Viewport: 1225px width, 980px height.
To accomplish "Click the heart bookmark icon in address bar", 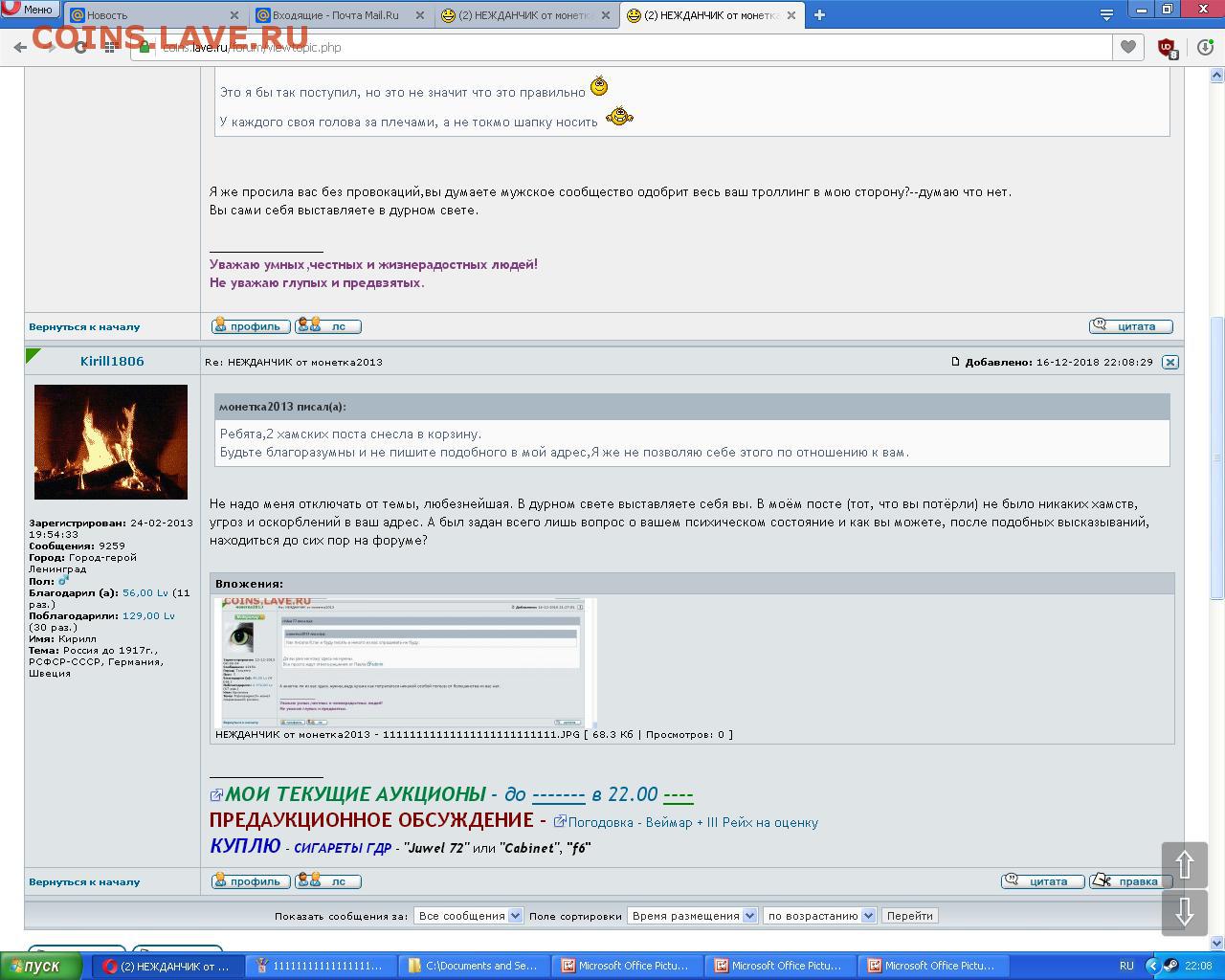I will [x=1128, y=47].
